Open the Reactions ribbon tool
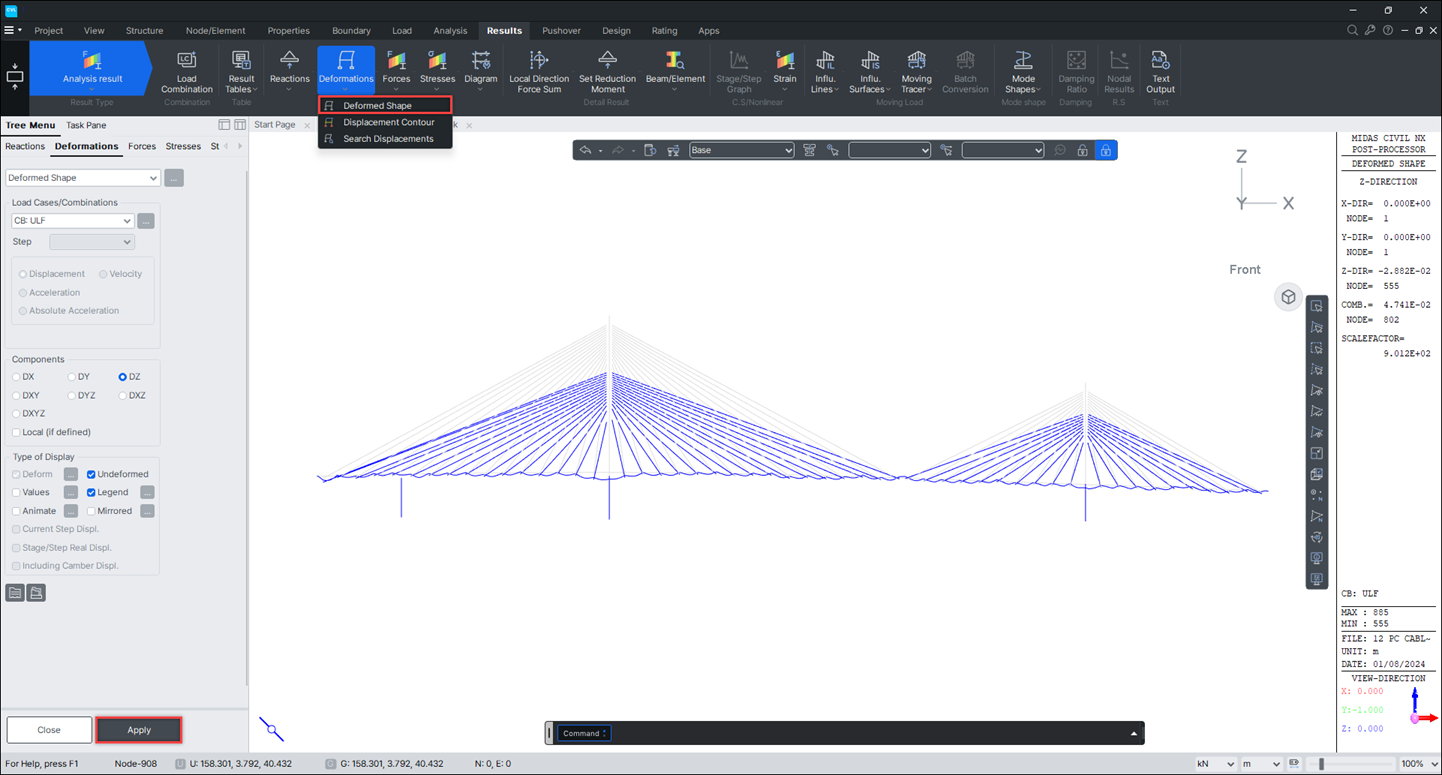 289,71
